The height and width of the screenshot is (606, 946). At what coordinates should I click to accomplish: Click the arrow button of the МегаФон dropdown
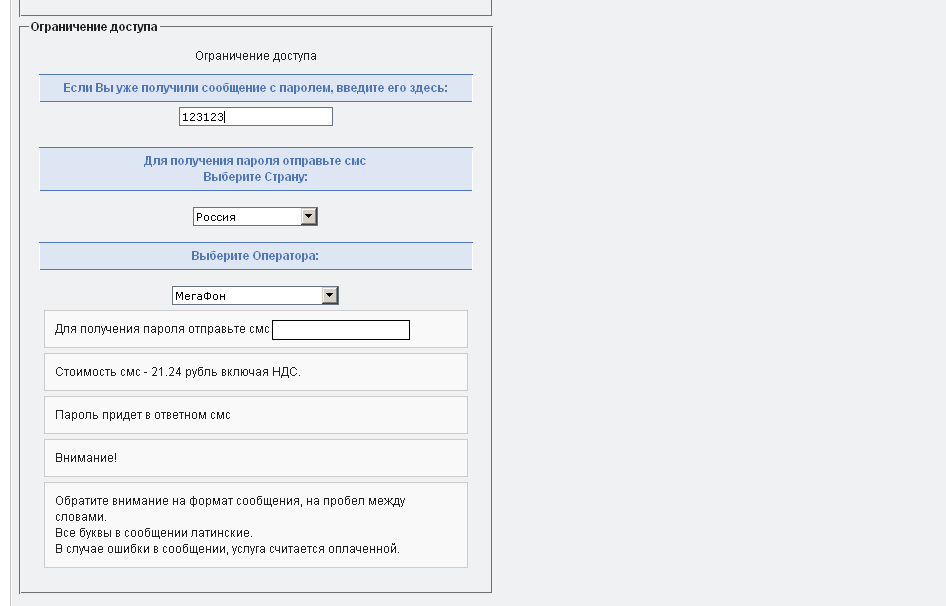click(x=330, y=296)
